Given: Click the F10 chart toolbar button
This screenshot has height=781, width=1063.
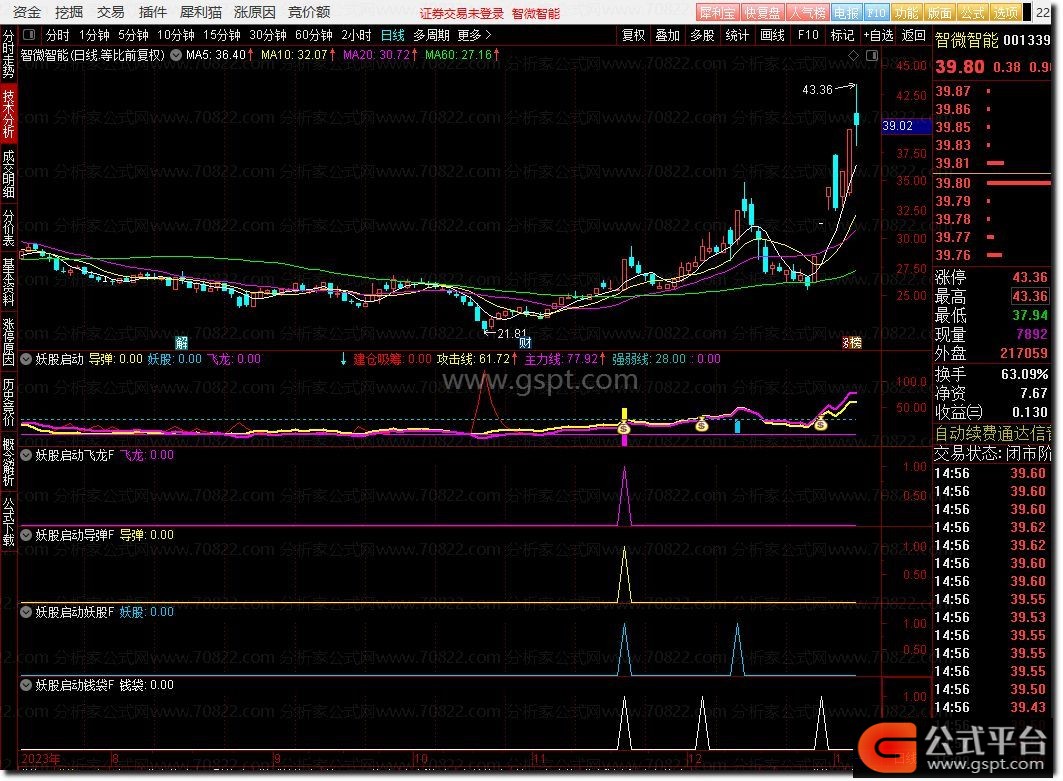Looking at the screenshot, I should pyautogui.click(x=808, y=35).
